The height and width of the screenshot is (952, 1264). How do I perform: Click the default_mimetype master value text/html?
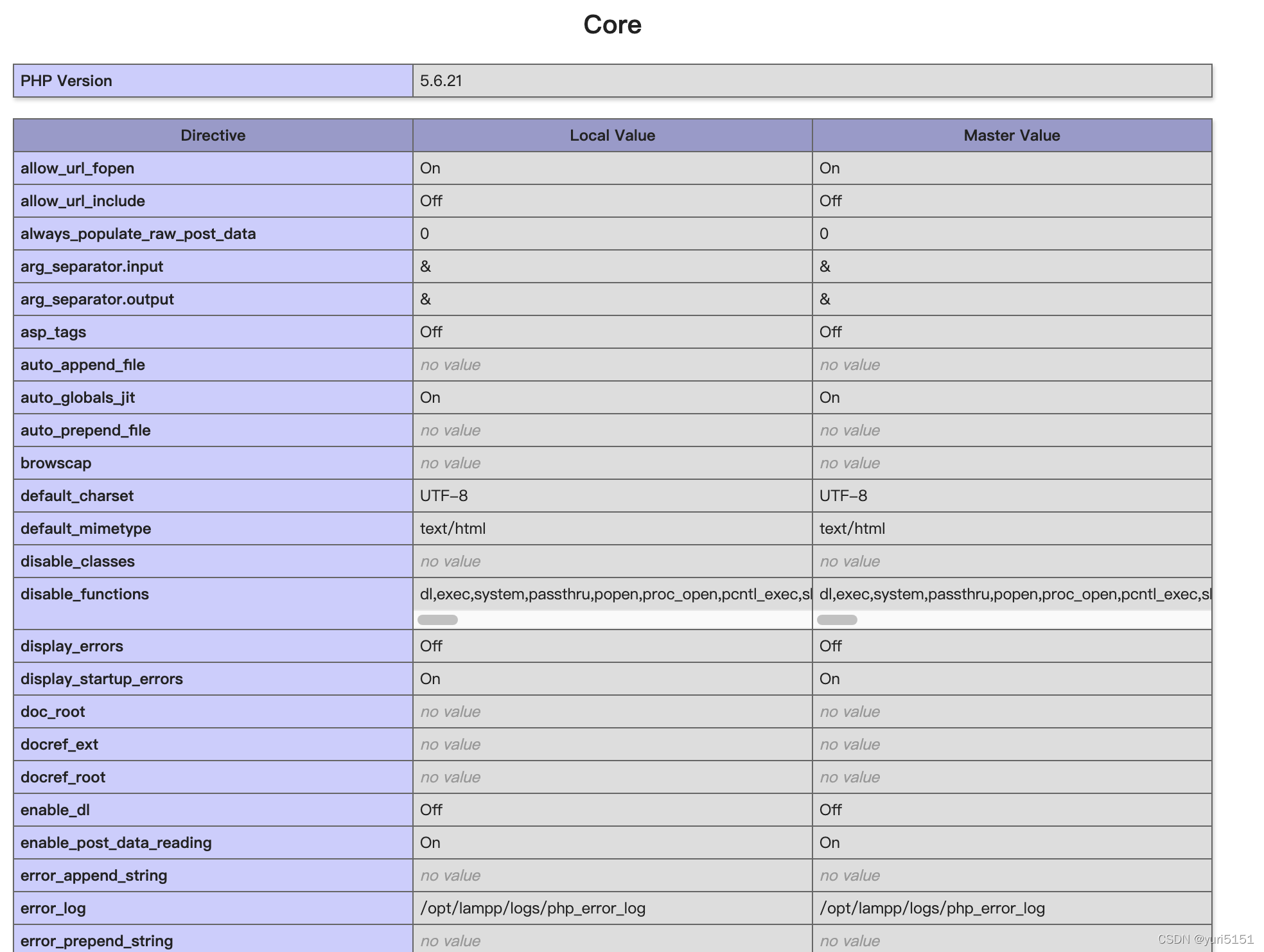(x=852, y=529)
